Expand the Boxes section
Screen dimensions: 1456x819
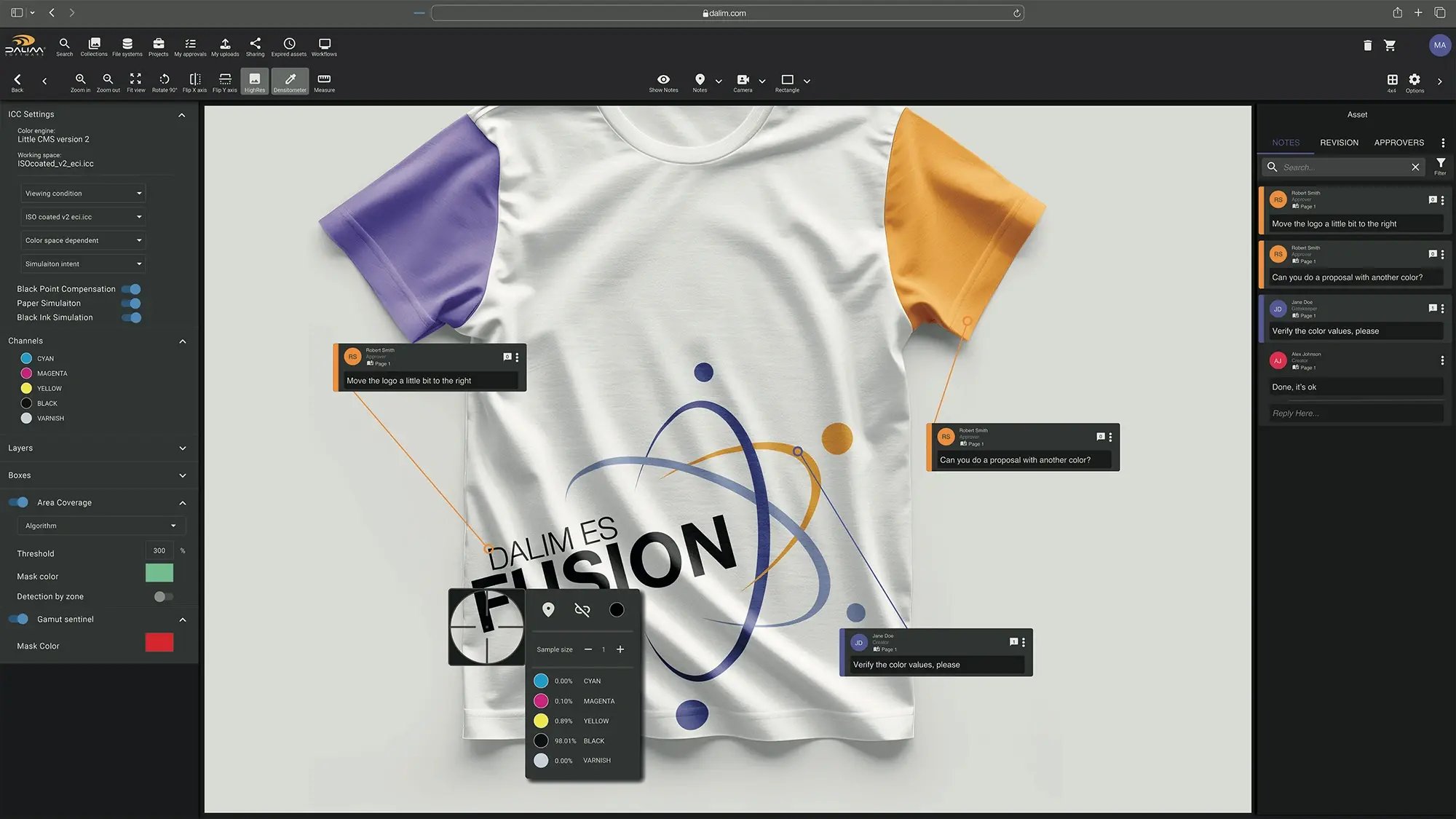(x=182, y=476)
